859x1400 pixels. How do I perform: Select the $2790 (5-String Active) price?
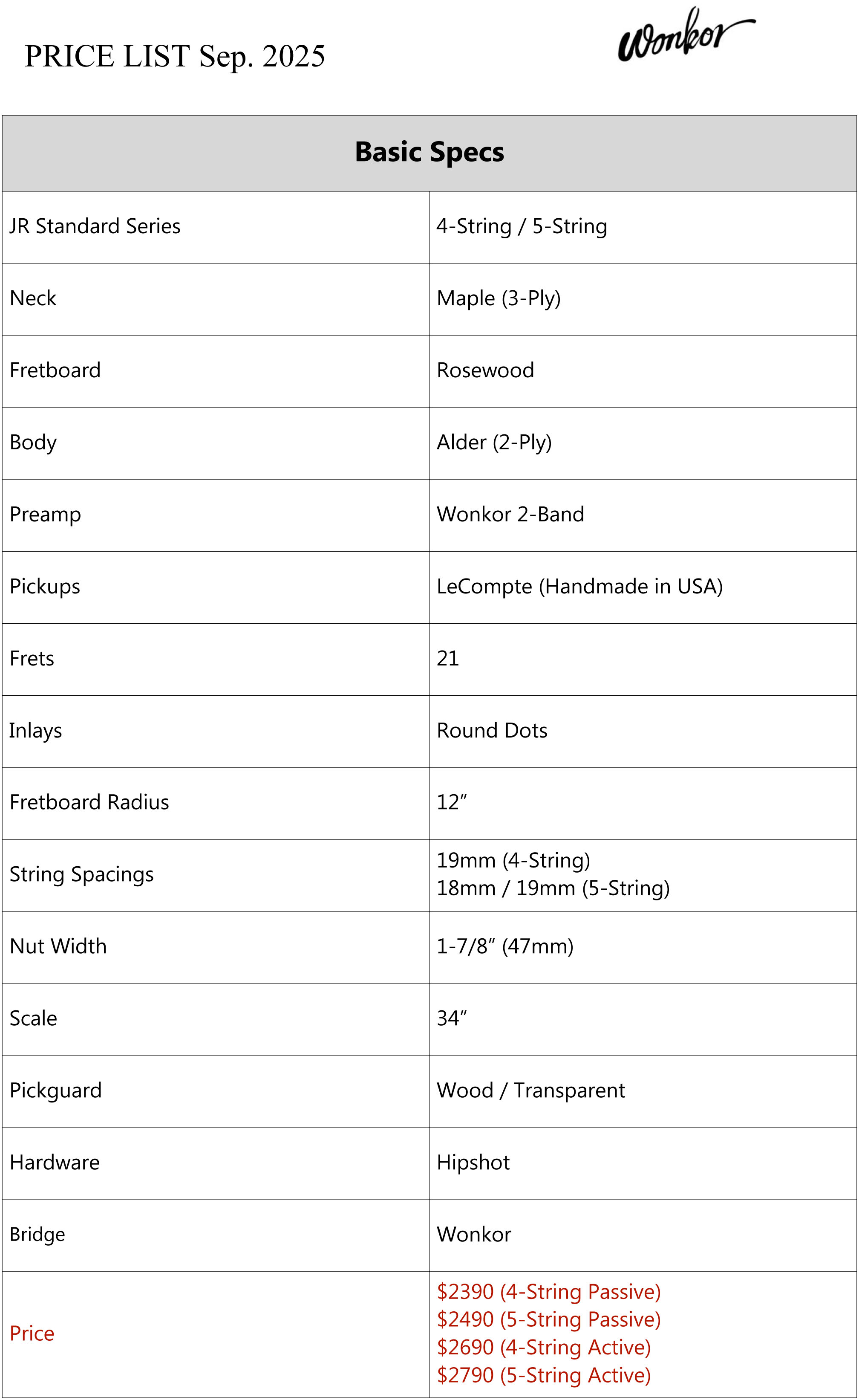543,1376
